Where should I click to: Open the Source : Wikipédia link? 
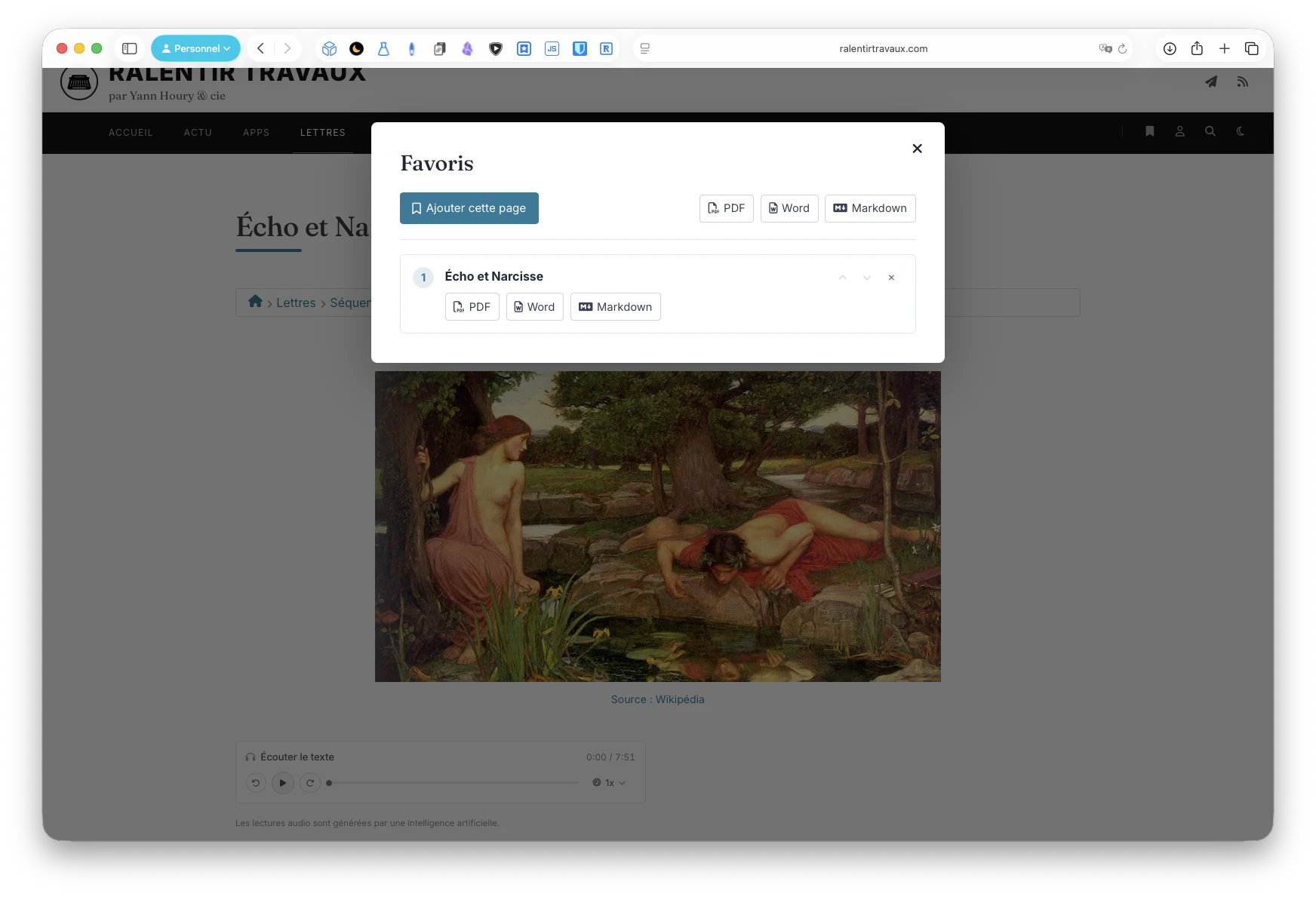click(x=658, y=699)
